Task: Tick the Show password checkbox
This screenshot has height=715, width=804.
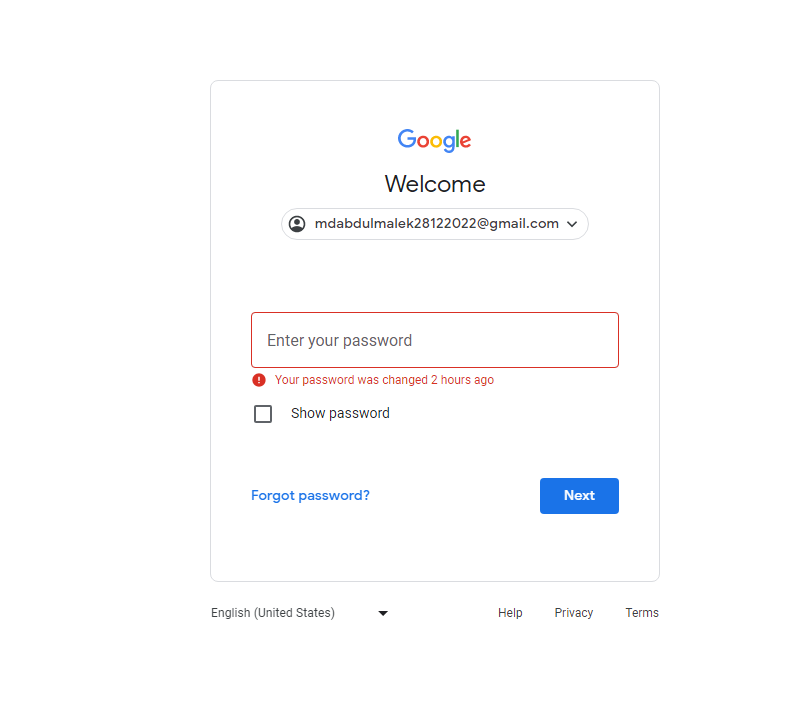Action: [x=263, y=413]
